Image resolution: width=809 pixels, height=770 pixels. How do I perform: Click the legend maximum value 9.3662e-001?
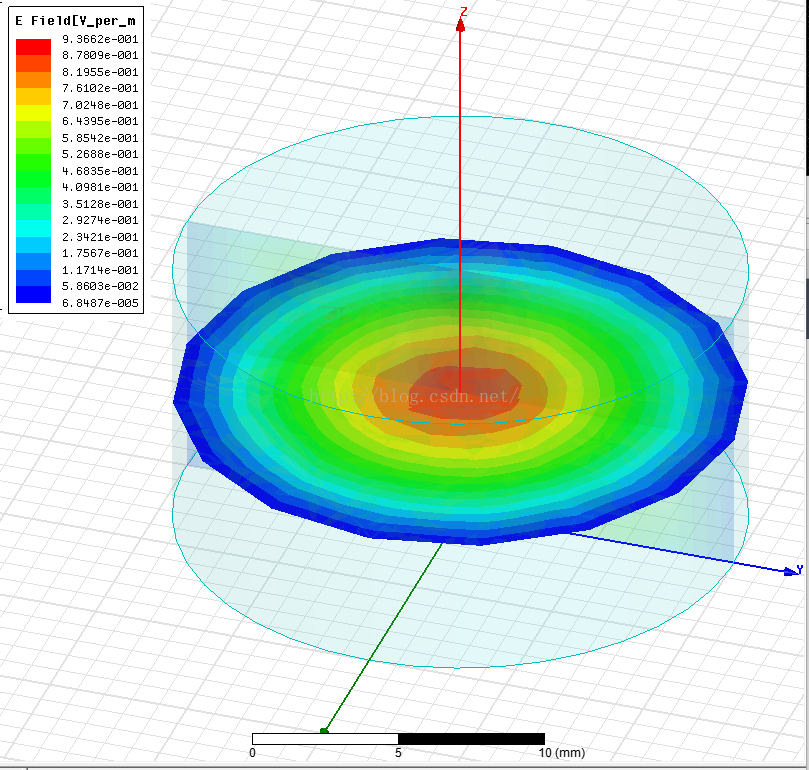point(100,39)
